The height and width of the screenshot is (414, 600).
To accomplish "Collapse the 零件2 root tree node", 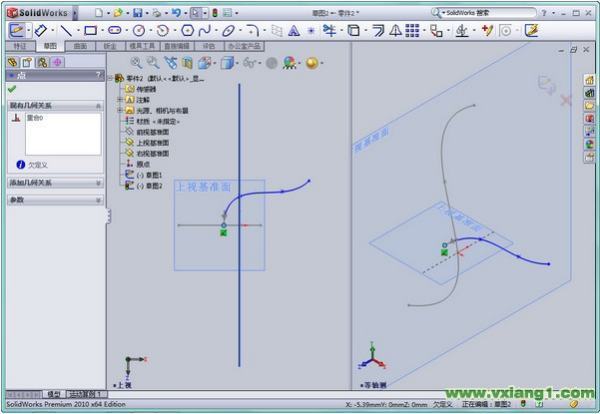I will click(x=110, y=78).
